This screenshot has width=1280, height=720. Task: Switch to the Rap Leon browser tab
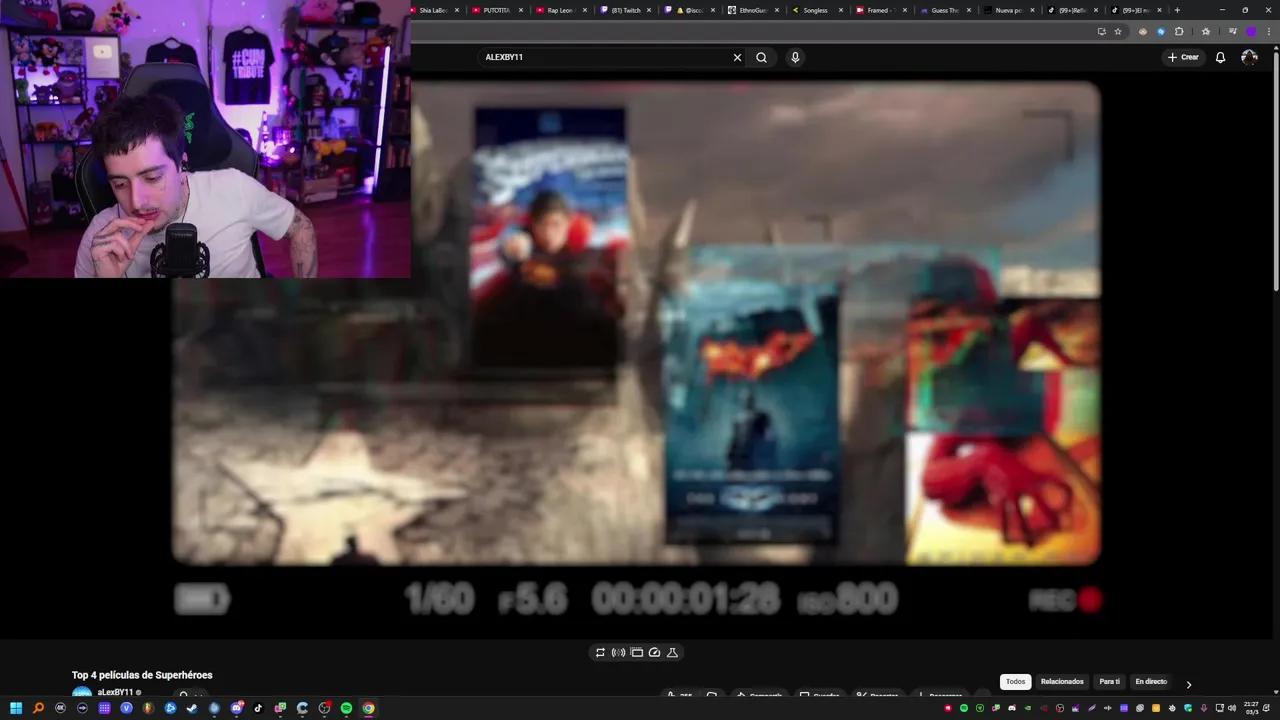click(x=560, y=10)
